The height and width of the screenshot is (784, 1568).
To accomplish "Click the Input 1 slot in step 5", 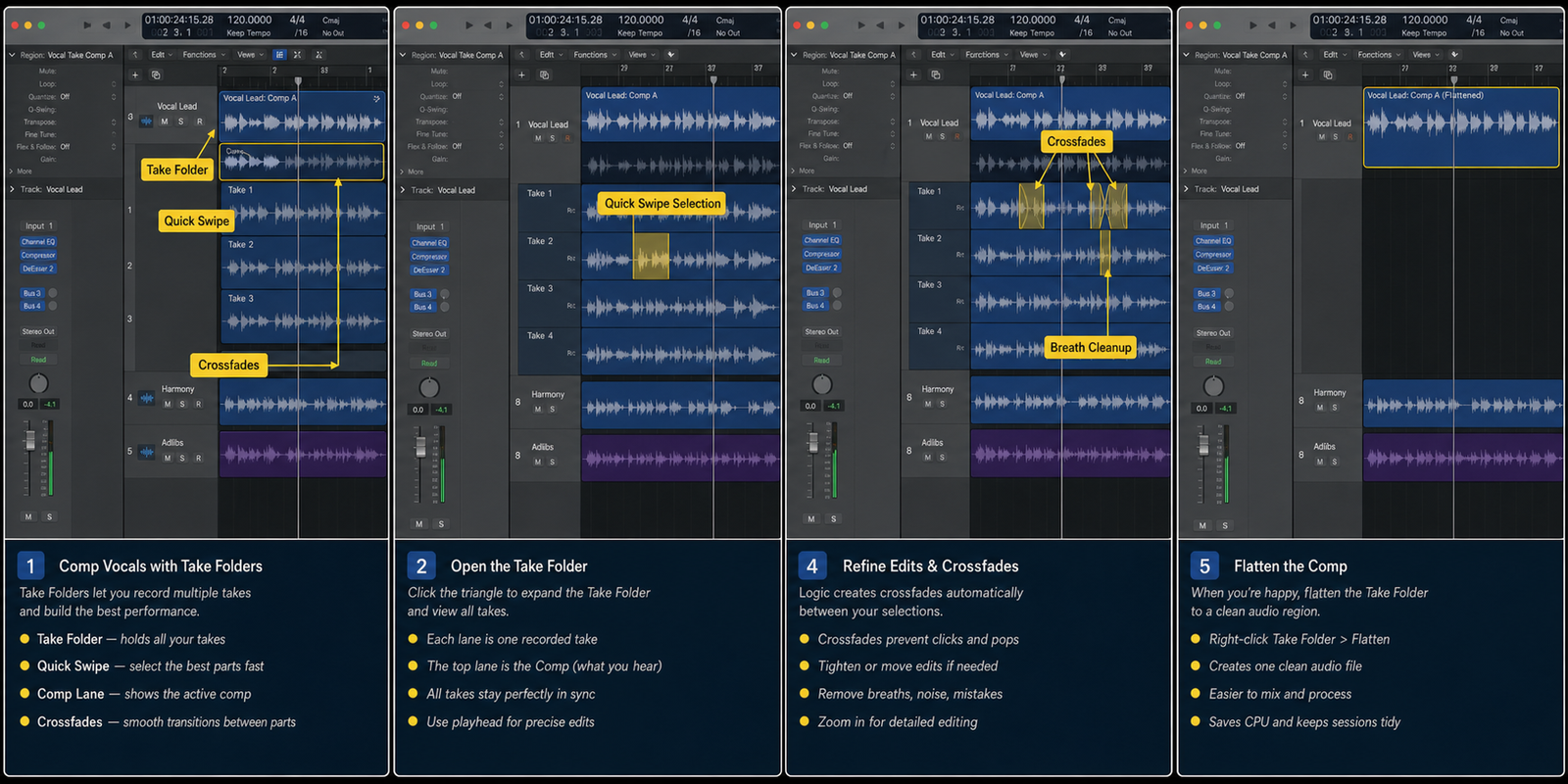I will [1214, 225].
